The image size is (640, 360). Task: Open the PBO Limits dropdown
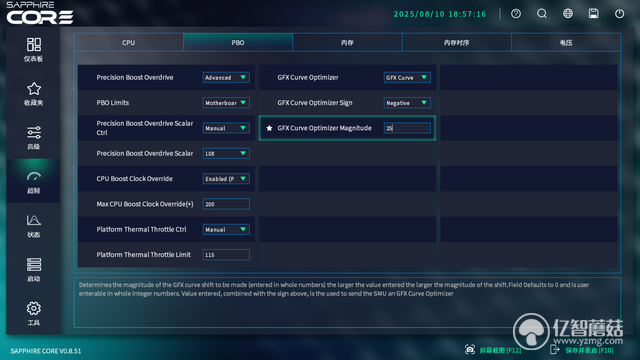(x=226, y=103)
